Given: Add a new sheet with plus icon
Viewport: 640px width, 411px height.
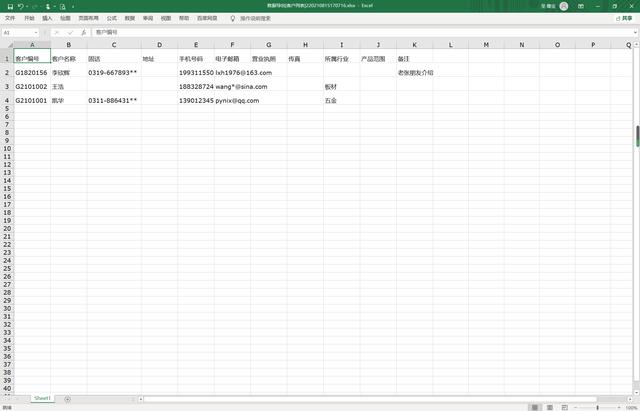Looking at the screenshot, I should [67, 399].
